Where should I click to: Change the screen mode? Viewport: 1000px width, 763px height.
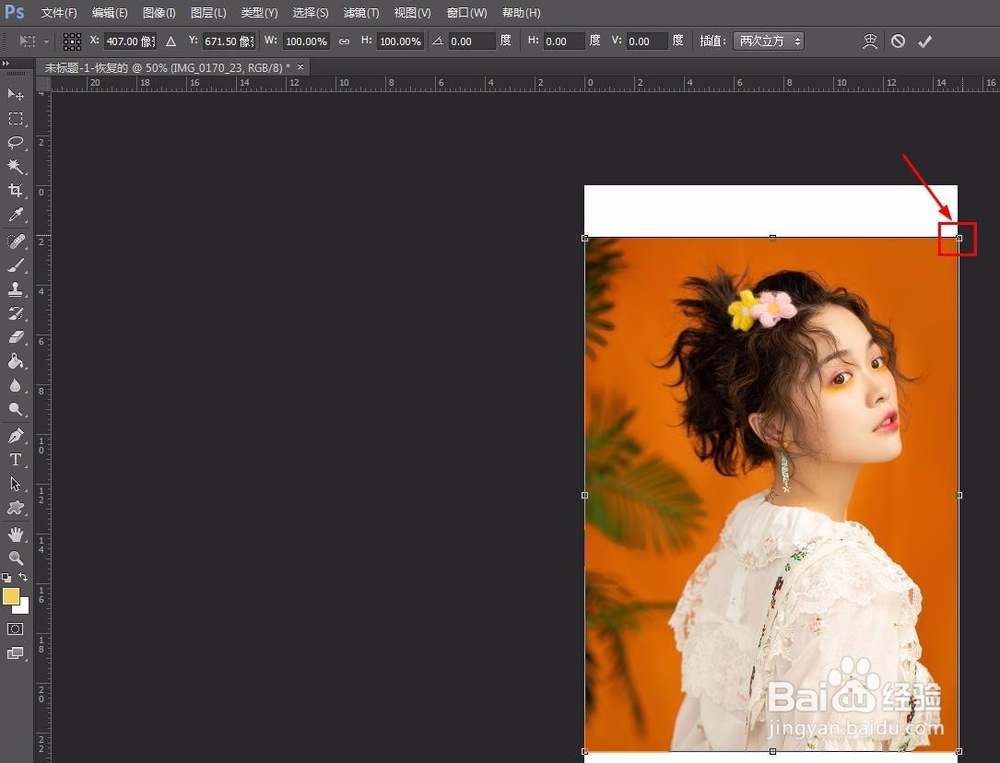coord(15,653)
